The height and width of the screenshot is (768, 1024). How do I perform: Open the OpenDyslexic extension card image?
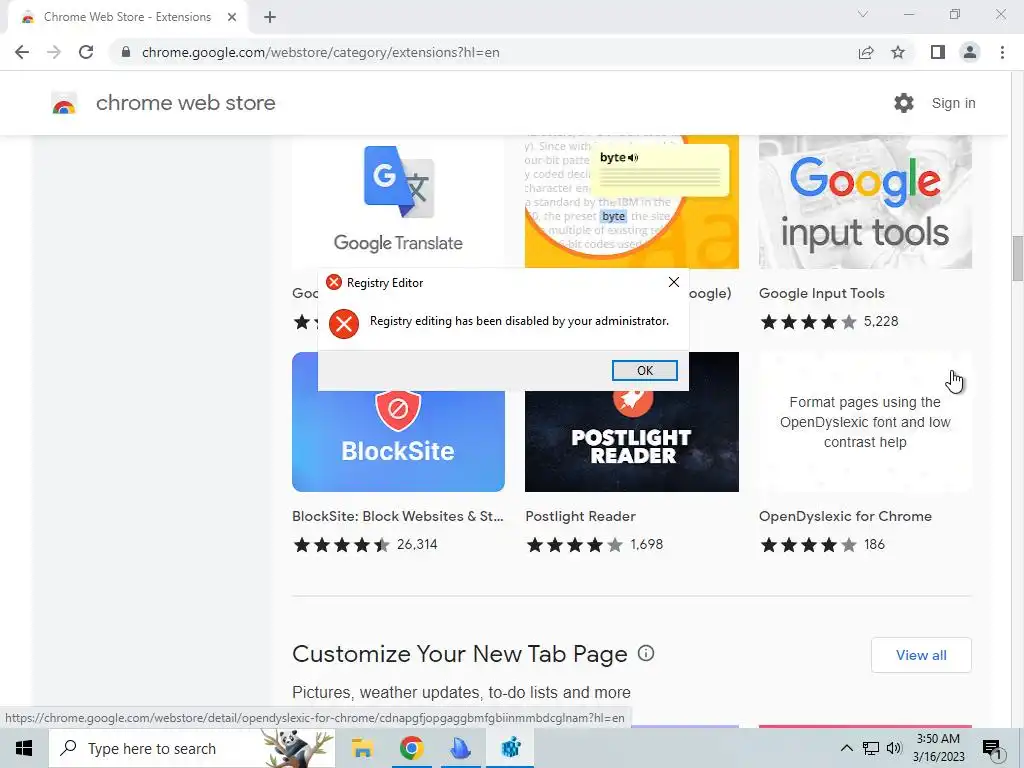pos(865,422)
